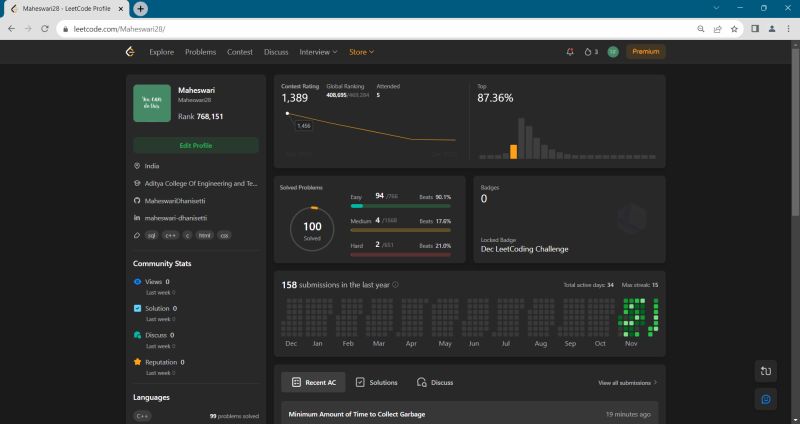Open Problems in navigation bar
The image size is (800, 424).
(x=200, y=51)
